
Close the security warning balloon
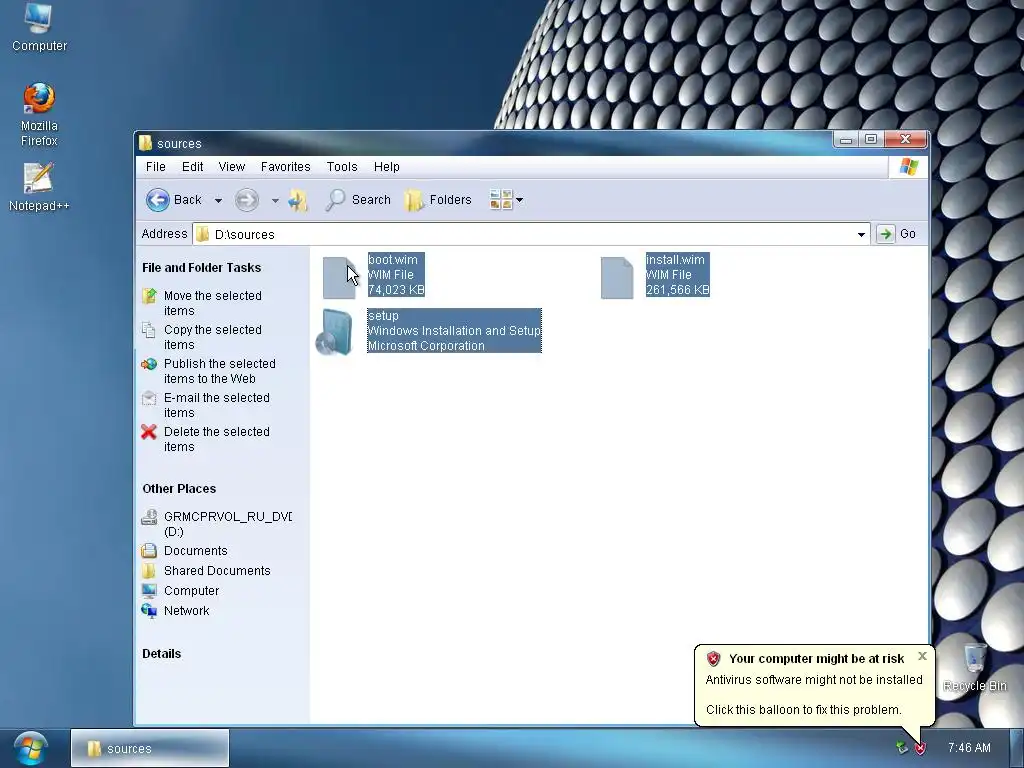(x=922, y=656)
